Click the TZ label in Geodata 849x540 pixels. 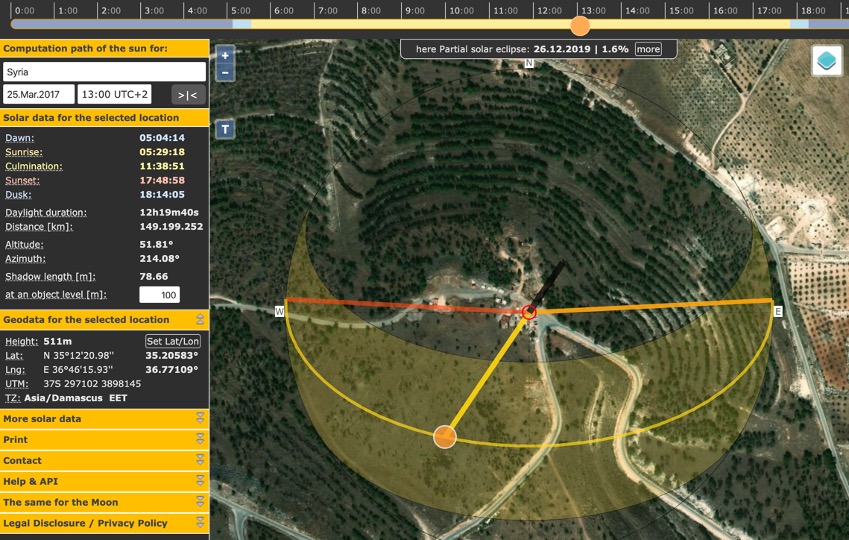tap(13, 398)
